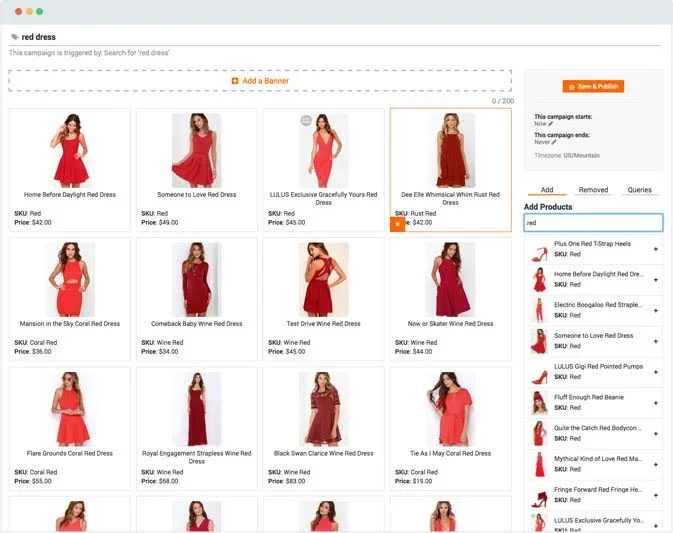Click Add a Banner area

pyautogui.click(x=260, y=81)
